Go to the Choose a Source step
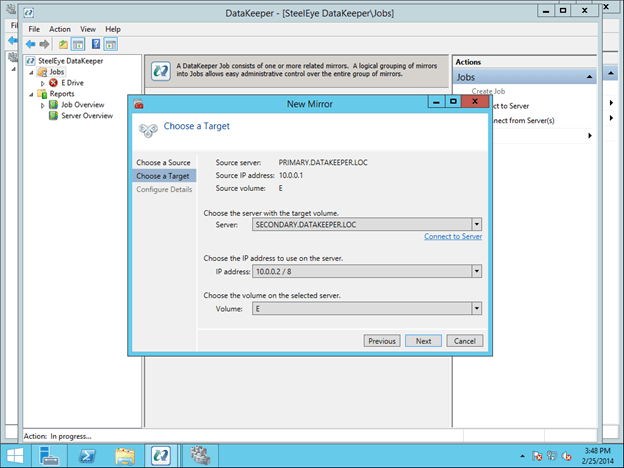The width and height of the screenshot is (624, 468). pos(163,162)
